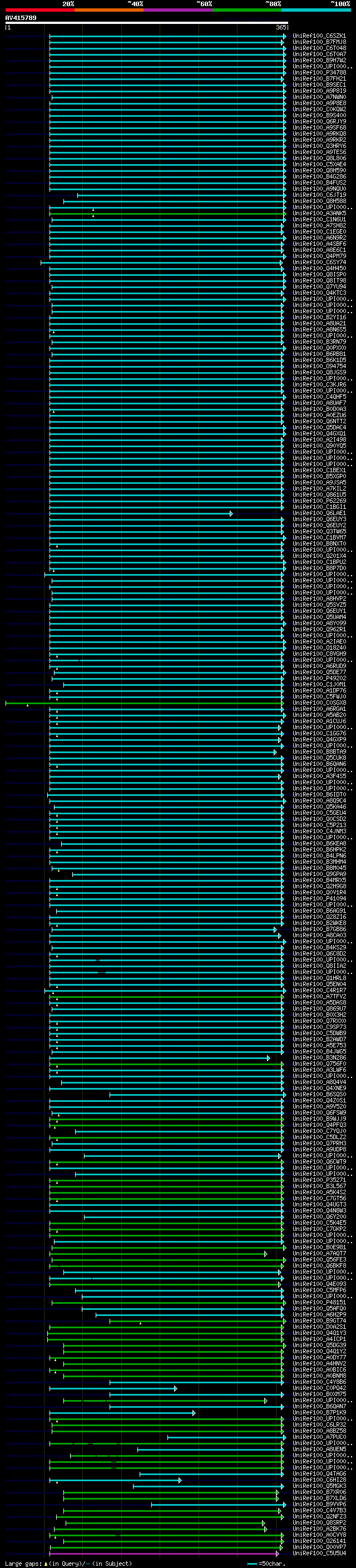This screenshot has height=1568, width=356.
Task: Select hit label UniRef100_P49202
Action: tap(319, 678)
